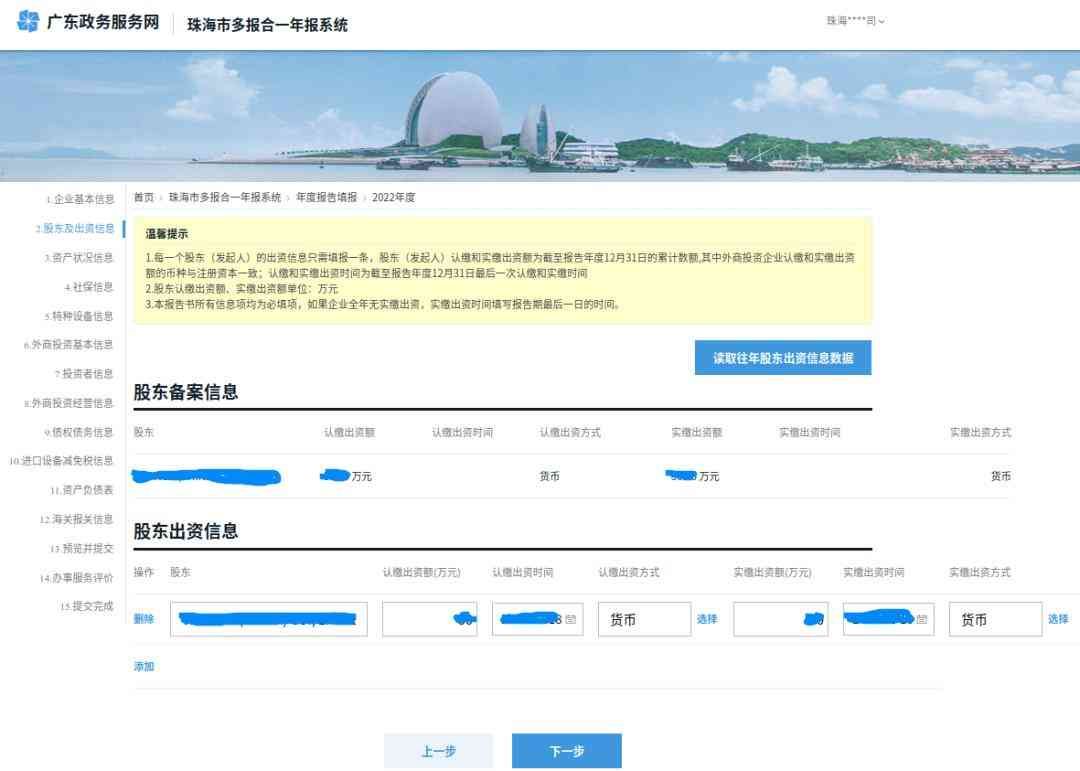The width and height of the screenshot is (1080, 771).
Task: Click the 股东 name input field
Action: pos(268,619)
